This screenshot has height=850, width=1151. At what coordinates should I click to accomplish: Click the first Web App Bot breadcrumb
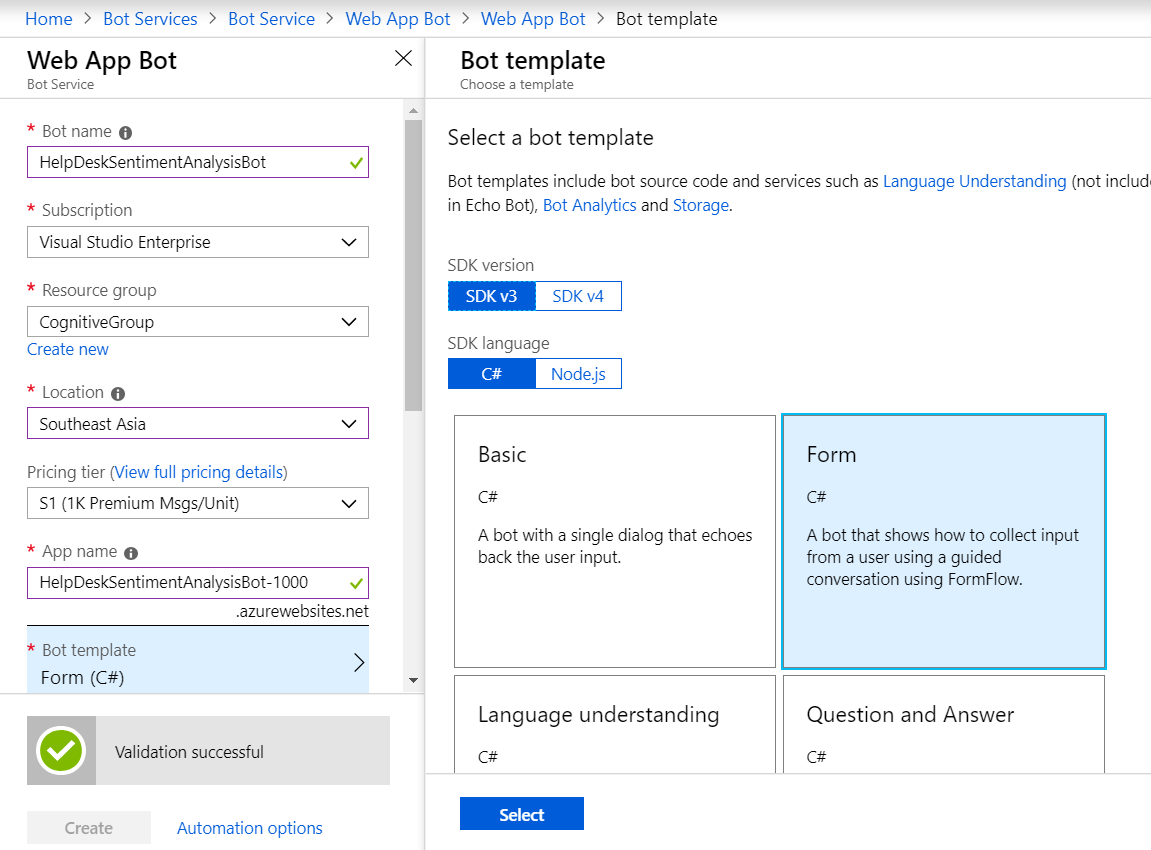click(x=398, y=19)
